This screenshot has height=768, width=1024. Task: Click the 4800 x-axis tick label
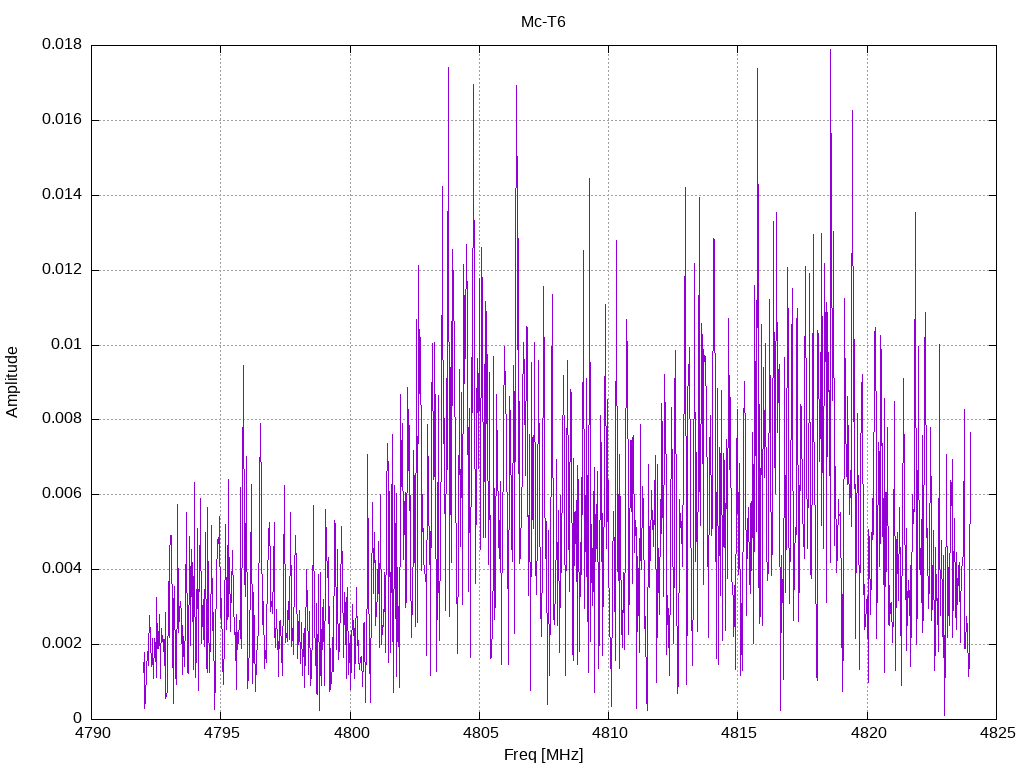pos(351,733)
